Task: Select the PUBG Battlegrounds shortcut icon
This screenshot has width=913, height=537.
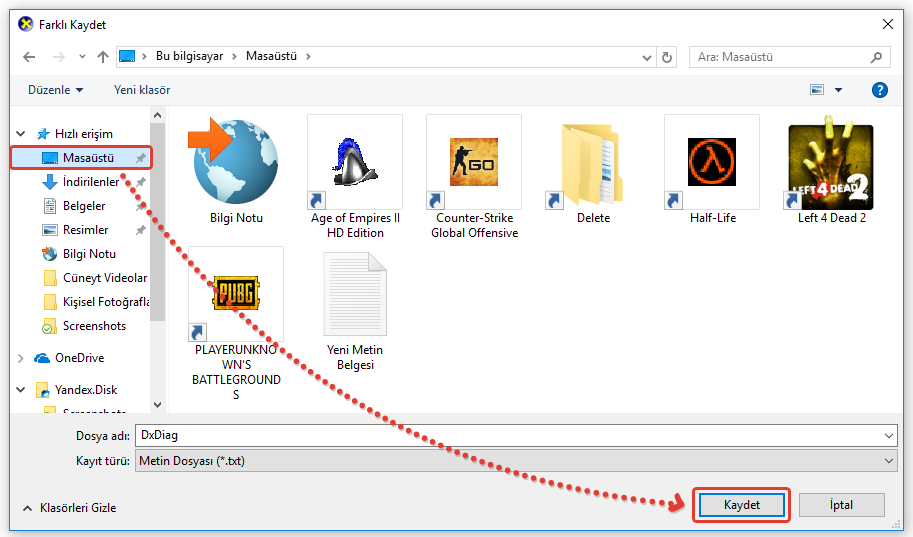Action: [x=235, y=294]
